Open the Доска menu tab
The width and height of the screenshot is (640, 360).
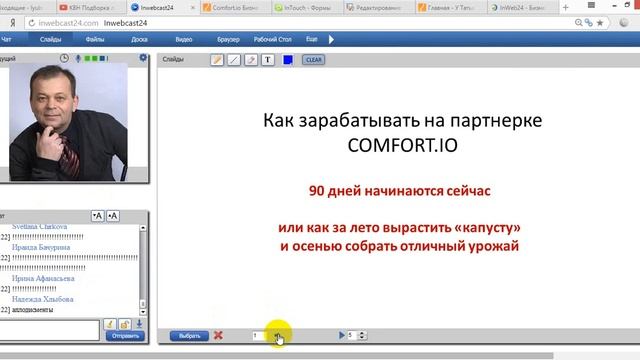140,39
